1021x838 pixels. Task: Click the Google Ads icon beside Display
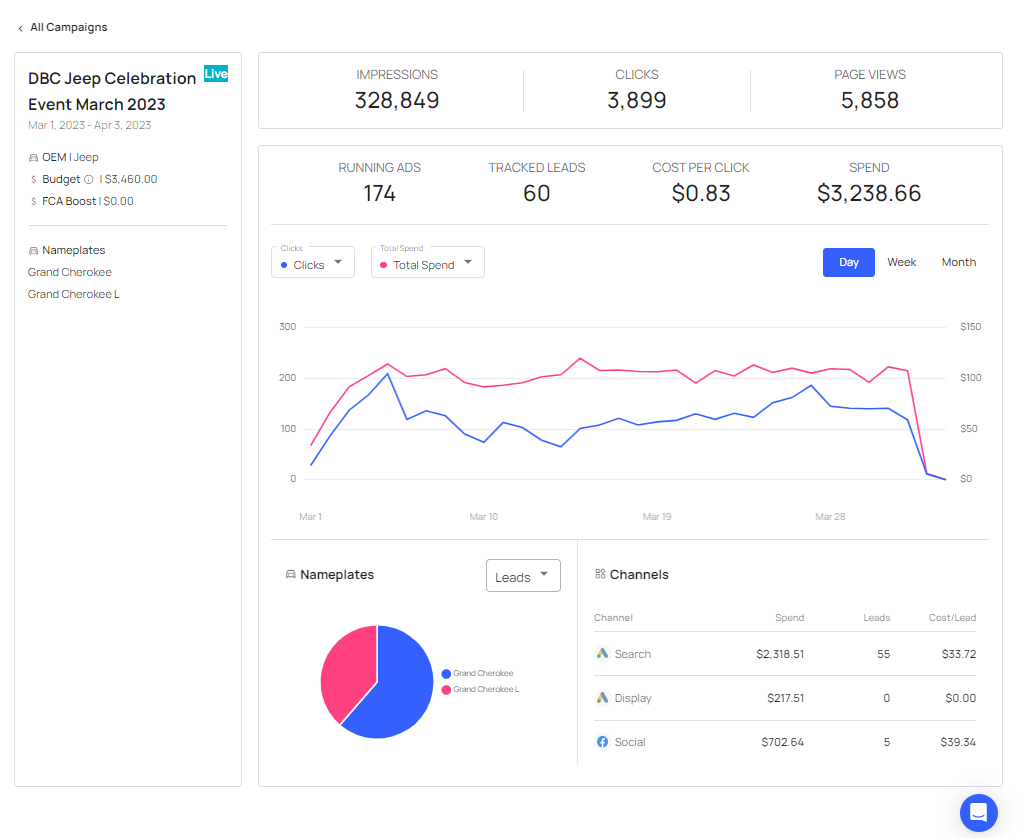600,697
